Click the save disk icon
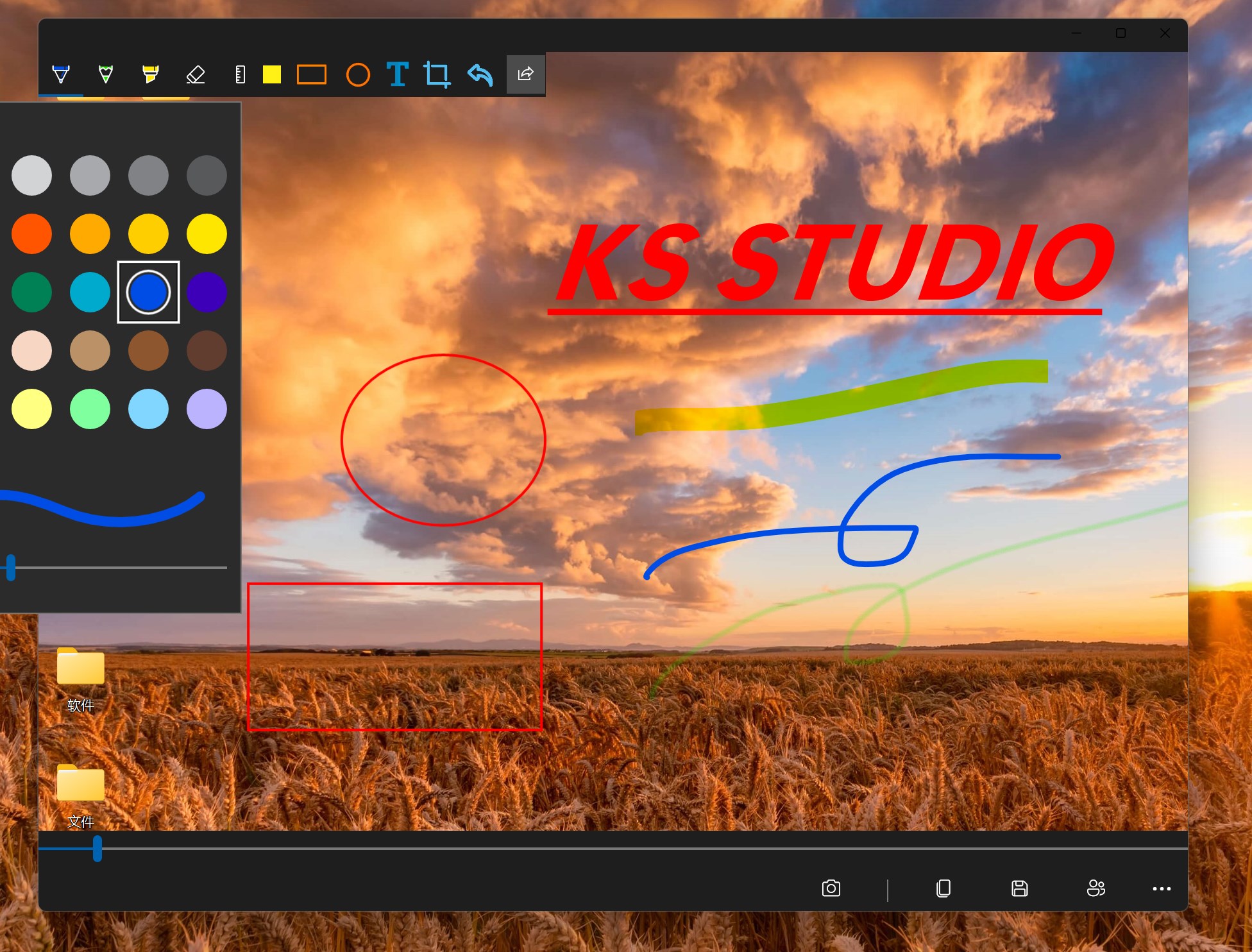This screenshot has width=1252, height=952. click(x=1020, y=888)
